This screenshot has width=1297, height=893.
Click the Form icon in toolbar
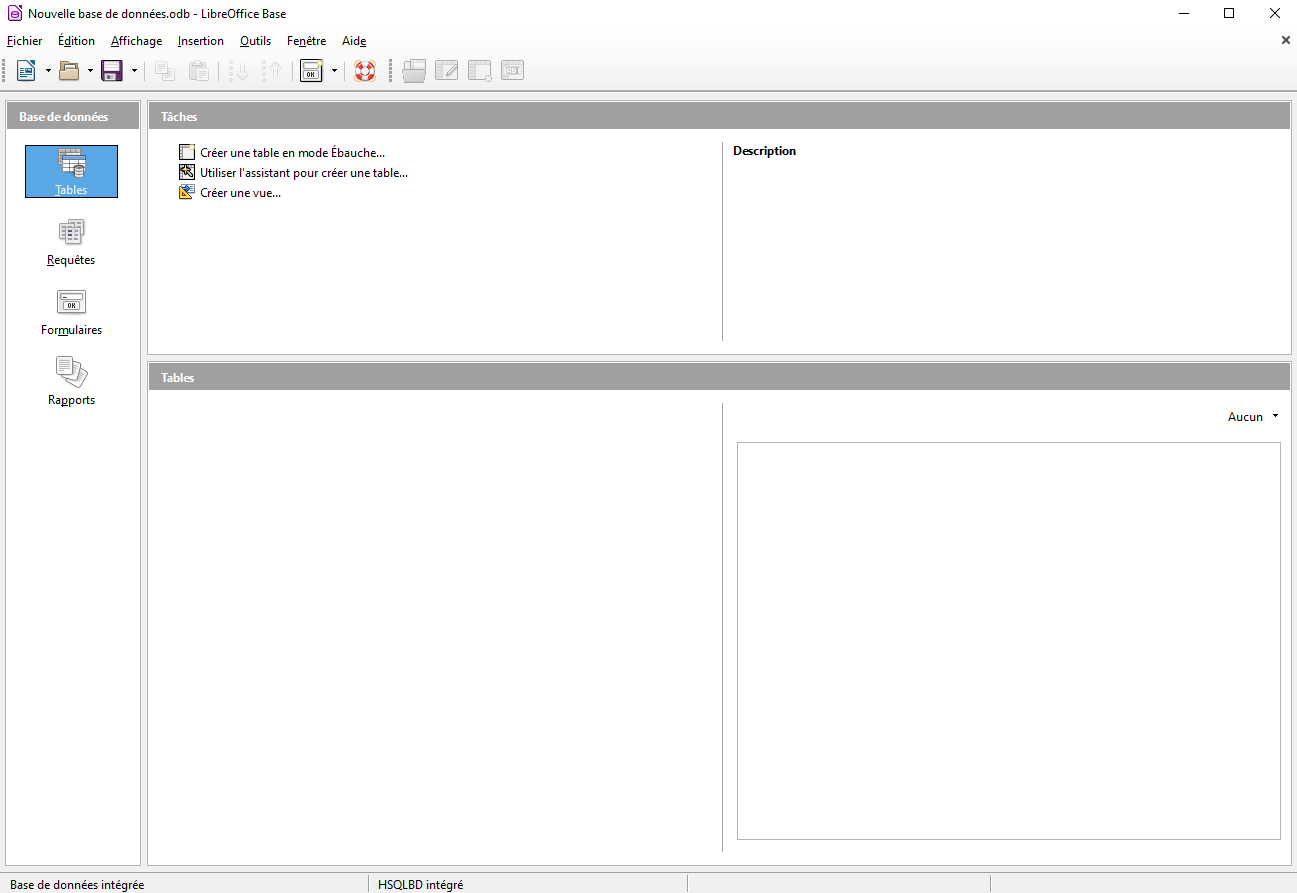[x=311, y=71]
